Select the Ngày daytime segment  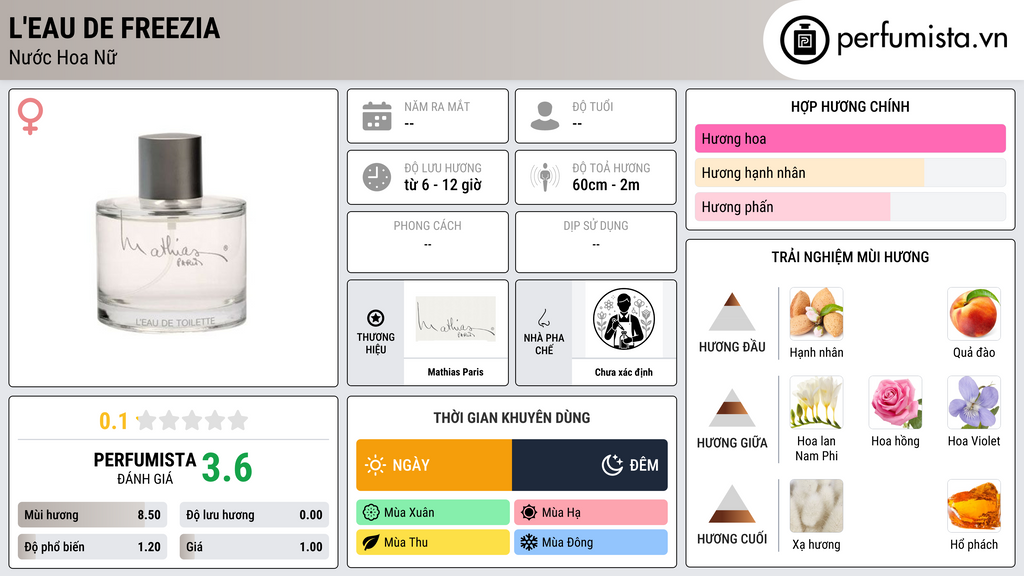coord(434,465)
